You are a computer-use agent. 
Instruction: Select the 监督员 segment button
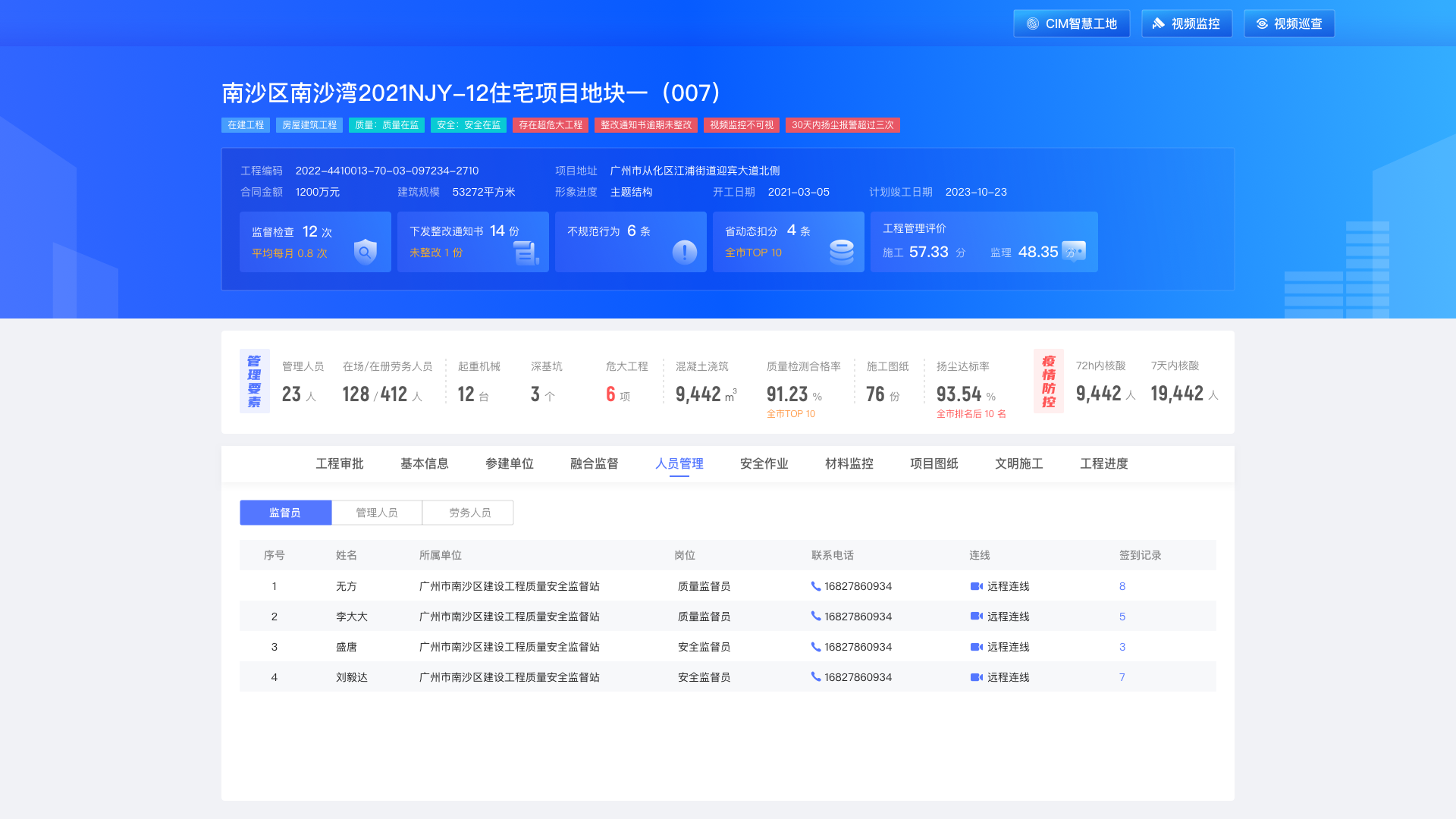point(285,513)
